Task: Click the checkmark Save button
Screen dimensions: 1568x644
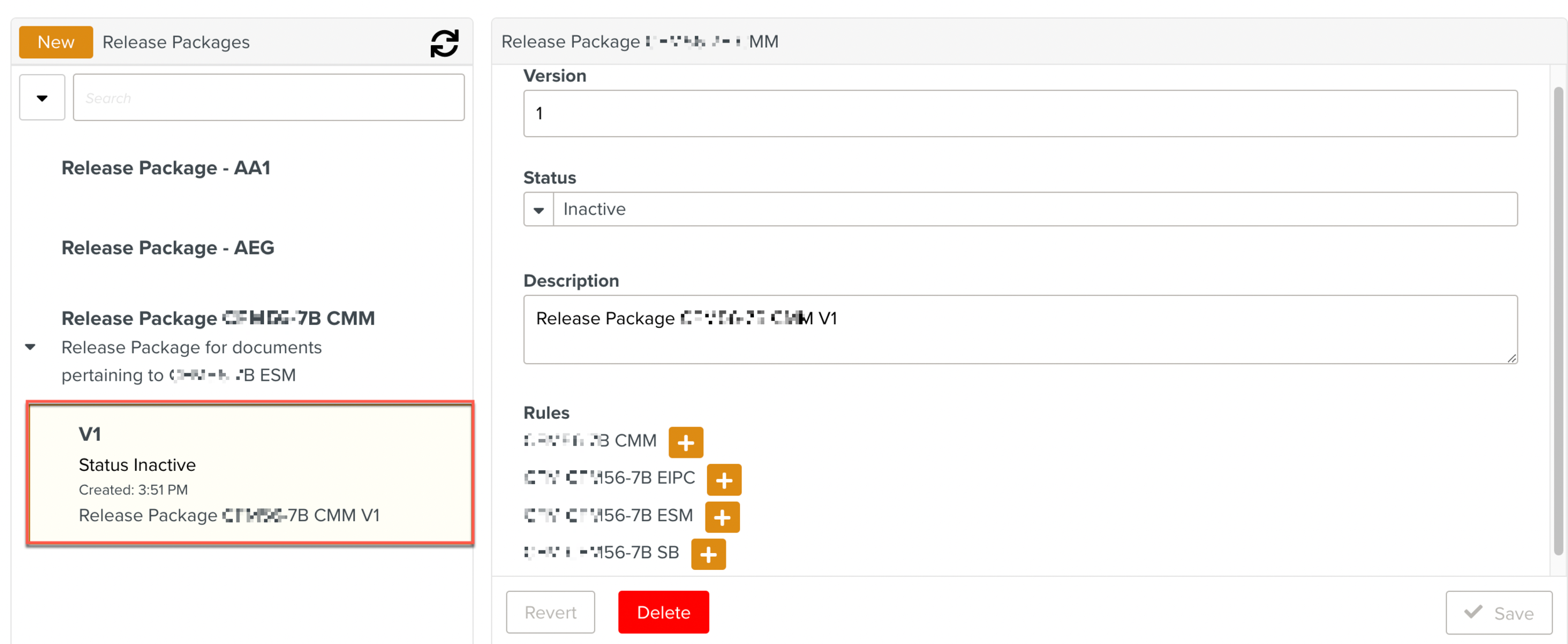Action: (x=1498, y=613)
